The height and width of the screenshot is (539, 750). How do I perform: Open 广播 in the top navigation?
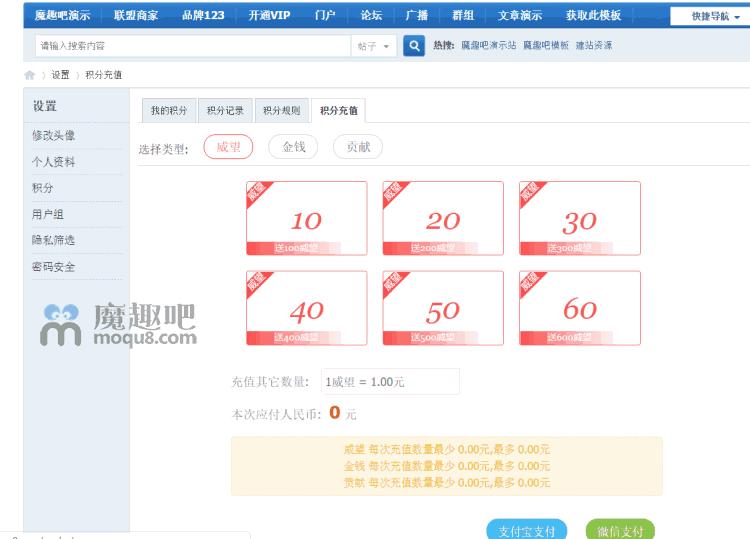coord(417,15)
